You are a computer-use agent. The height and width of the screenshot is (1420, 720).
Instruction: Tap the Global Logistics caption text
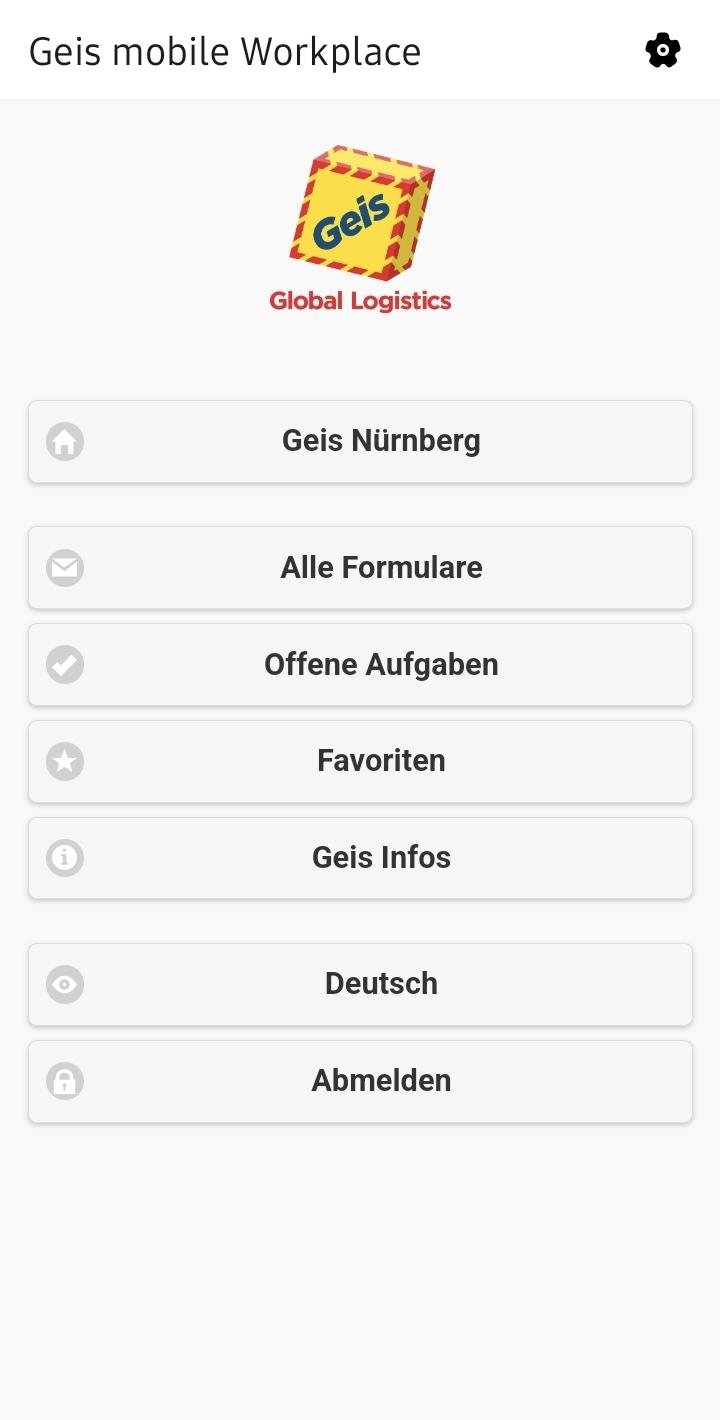click(x=360, y=302)
